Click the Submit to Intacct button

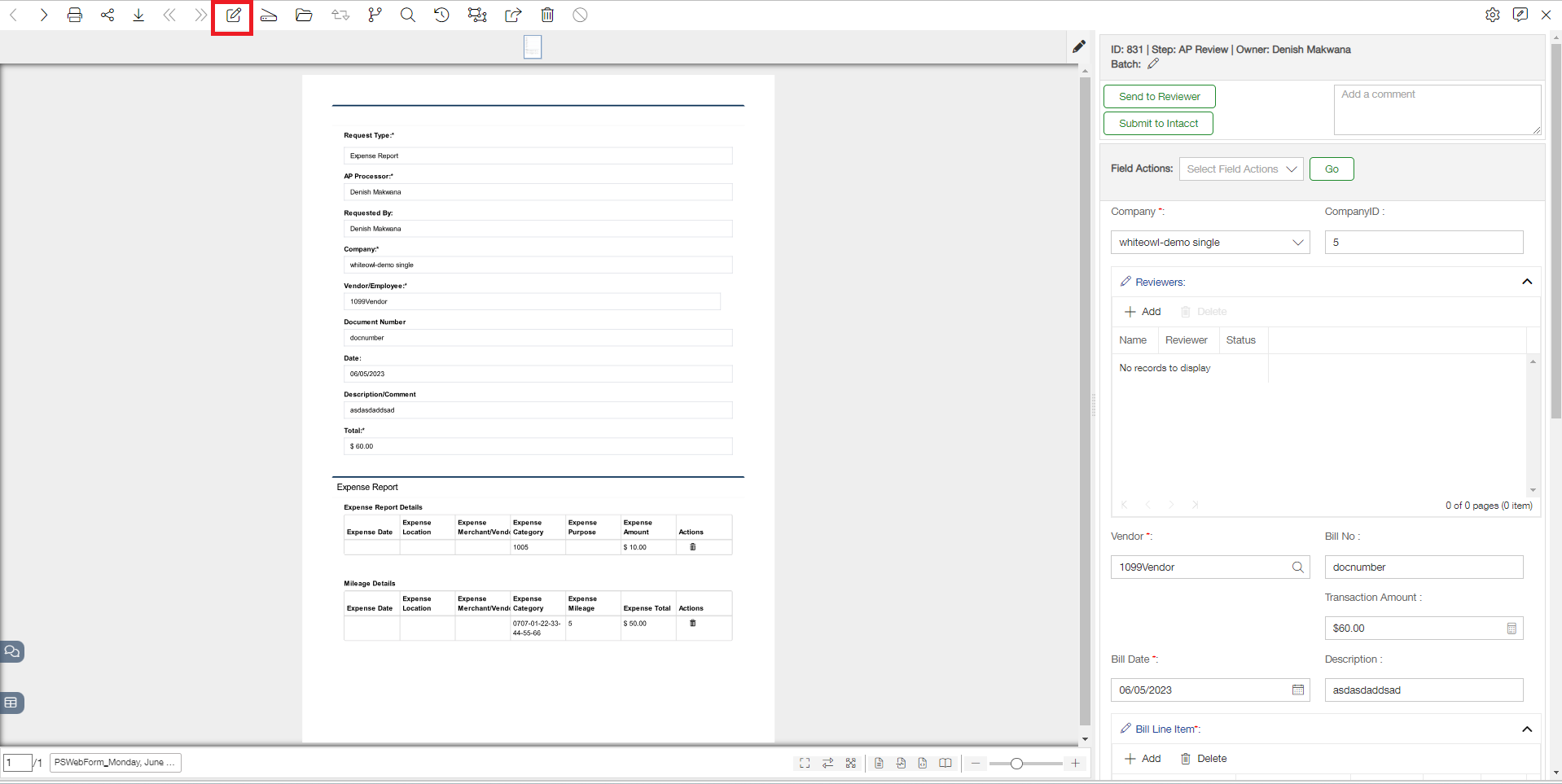tap(1158, 123)
